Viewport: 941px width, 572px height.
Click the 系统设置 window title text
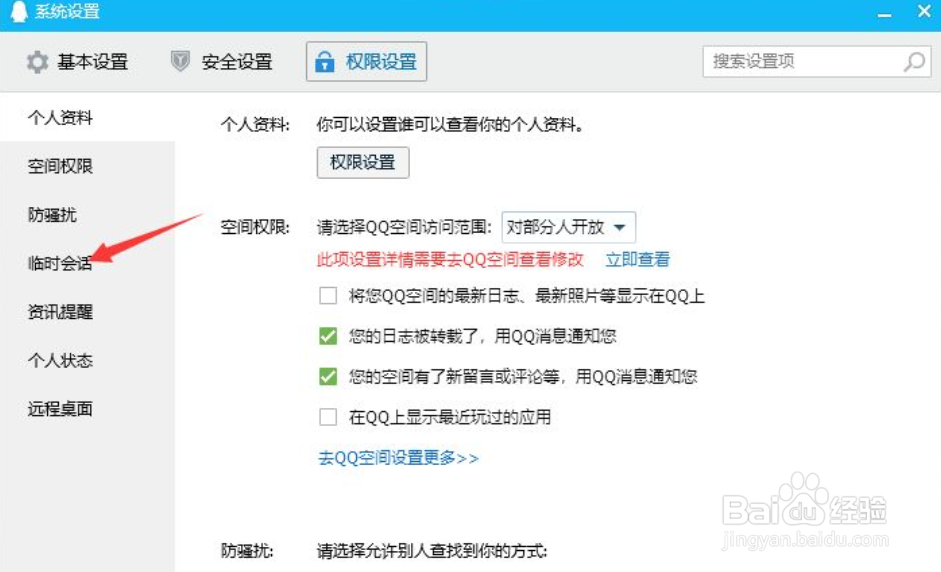[x=67, y=11]
